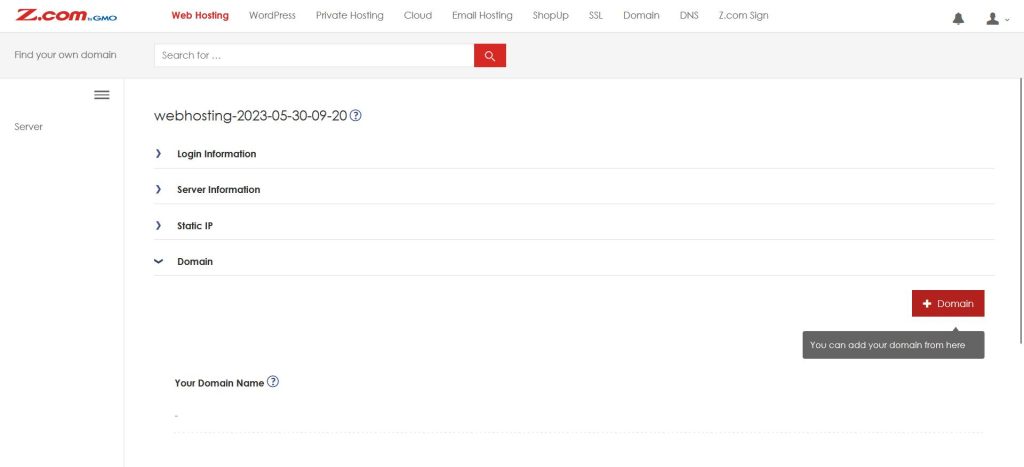Viewport: 1024px width, 467px height.
Task: Expand the Server Information section
Action: point(574,189)
